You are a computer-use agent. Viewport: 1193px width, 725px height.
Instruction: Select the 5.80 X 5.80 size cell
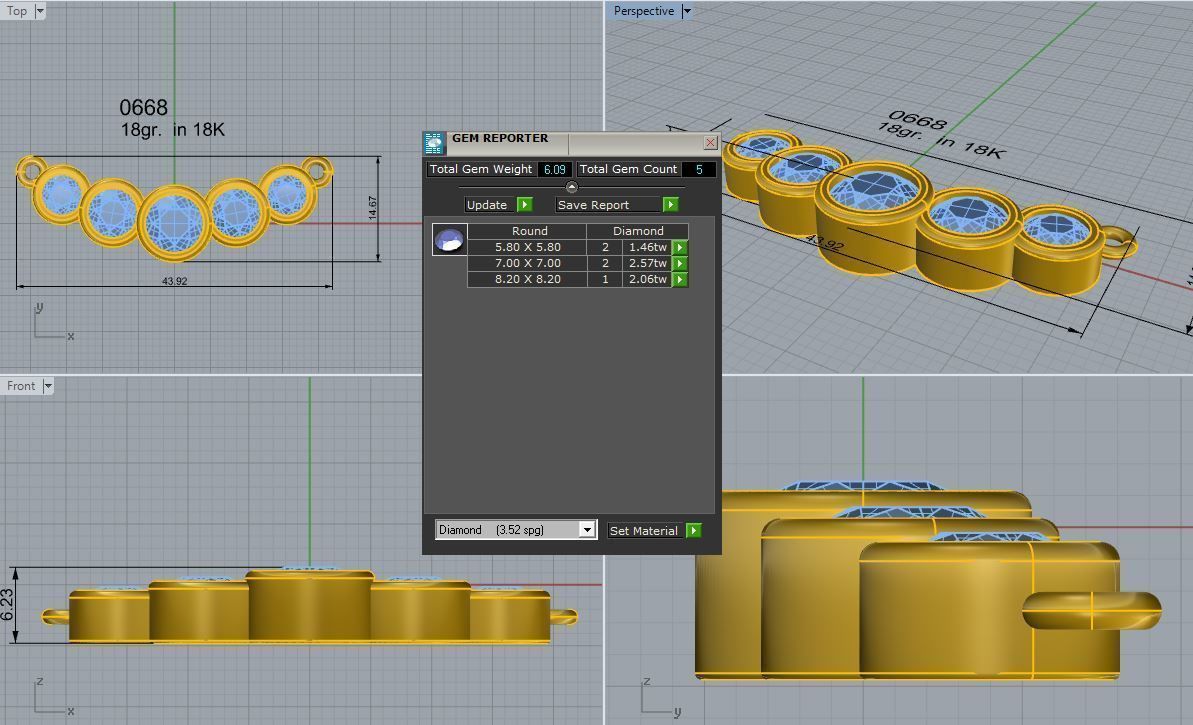(x=527, y=247)
